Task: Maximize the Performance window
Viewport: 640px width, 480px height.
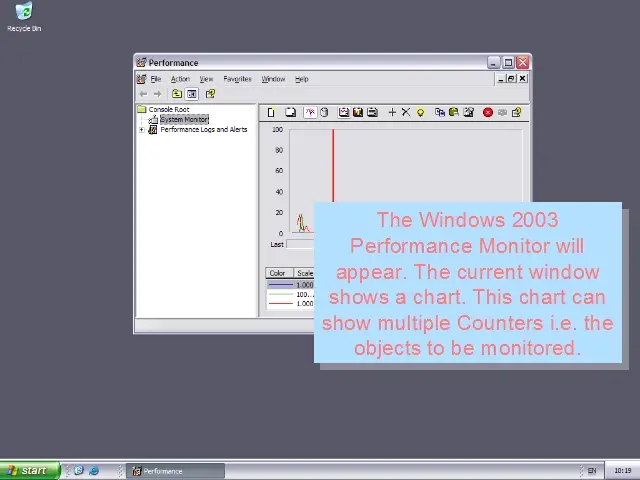Action: tap(508, 62)
